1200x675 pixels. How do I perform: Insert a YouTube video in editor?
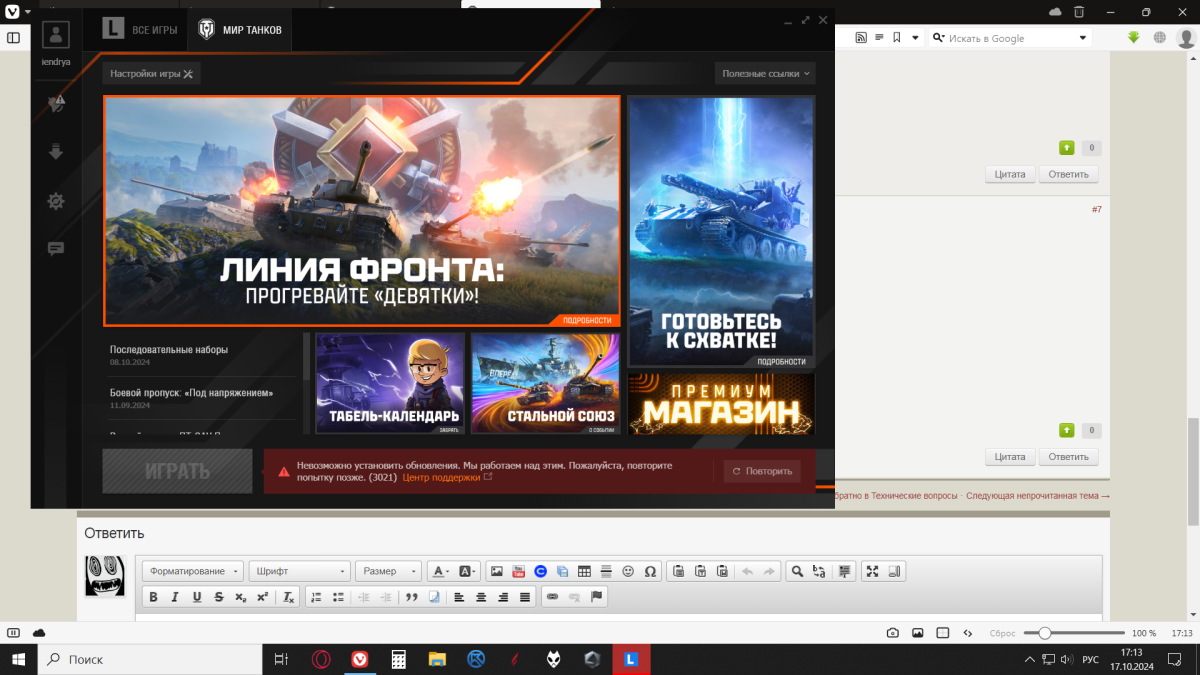[518, 571]
